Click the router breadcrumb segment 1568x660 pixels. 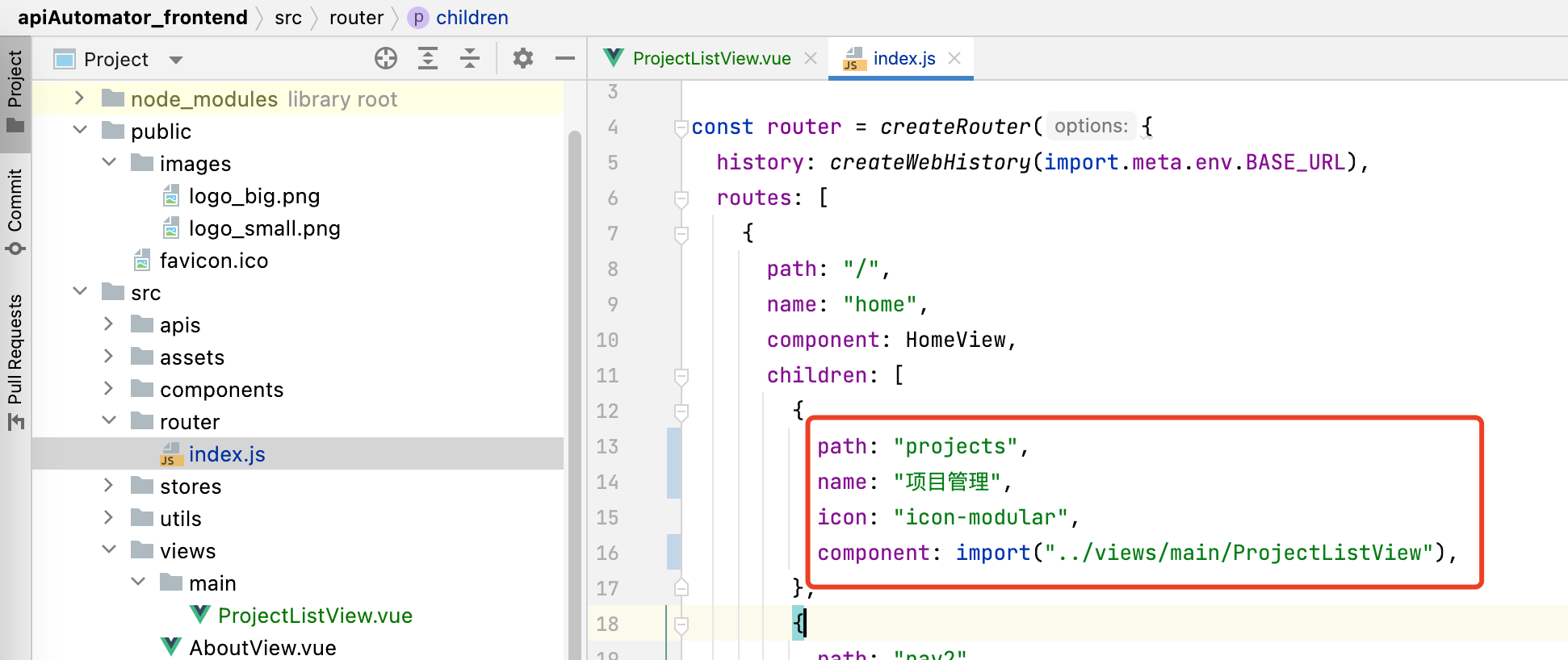(x=356, y=18)
